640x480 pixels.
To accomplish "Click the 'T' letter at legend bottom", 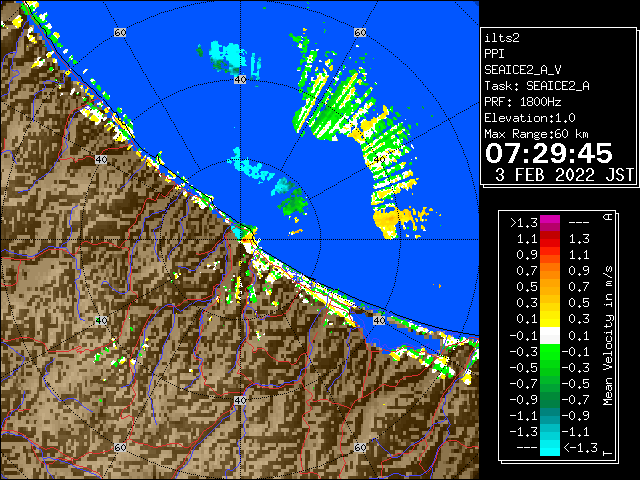I will [x=608, y=453].
